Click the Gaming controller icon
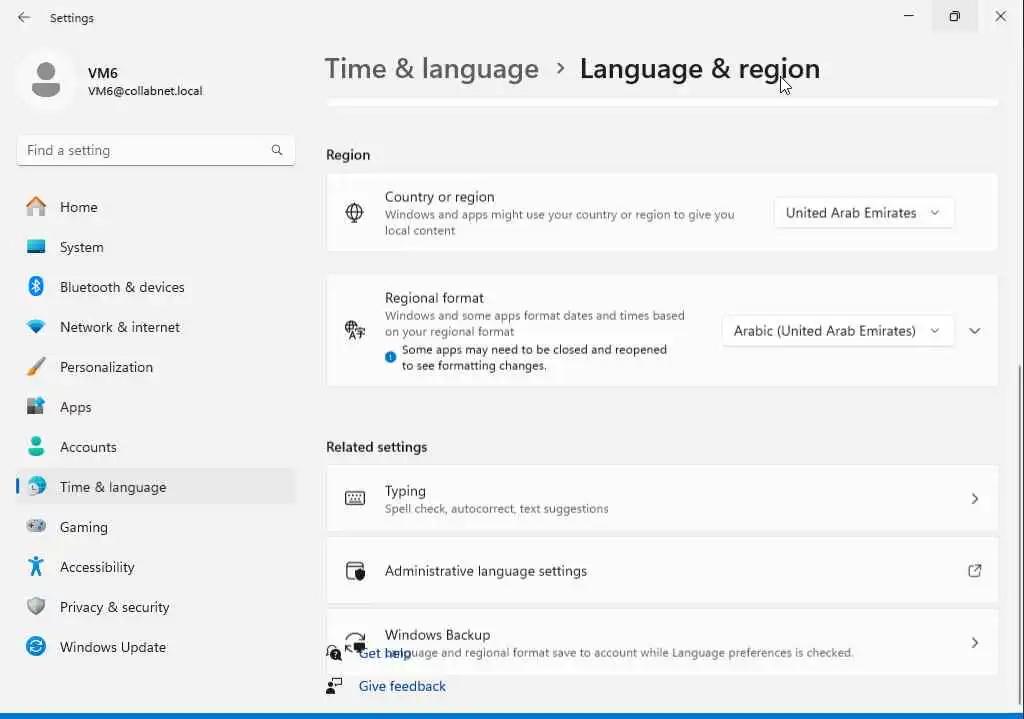 (36, 526)
